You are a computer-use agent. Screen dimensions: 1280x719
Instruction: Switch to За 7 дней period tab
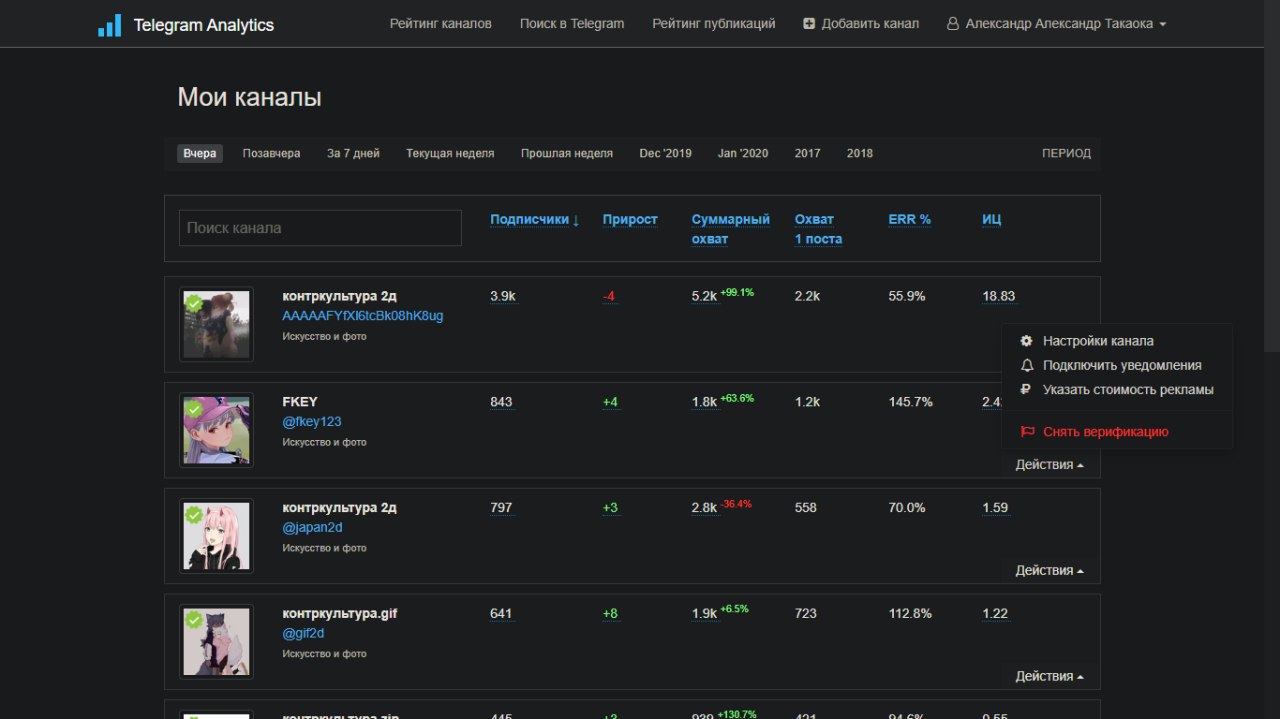click(353, 154)
